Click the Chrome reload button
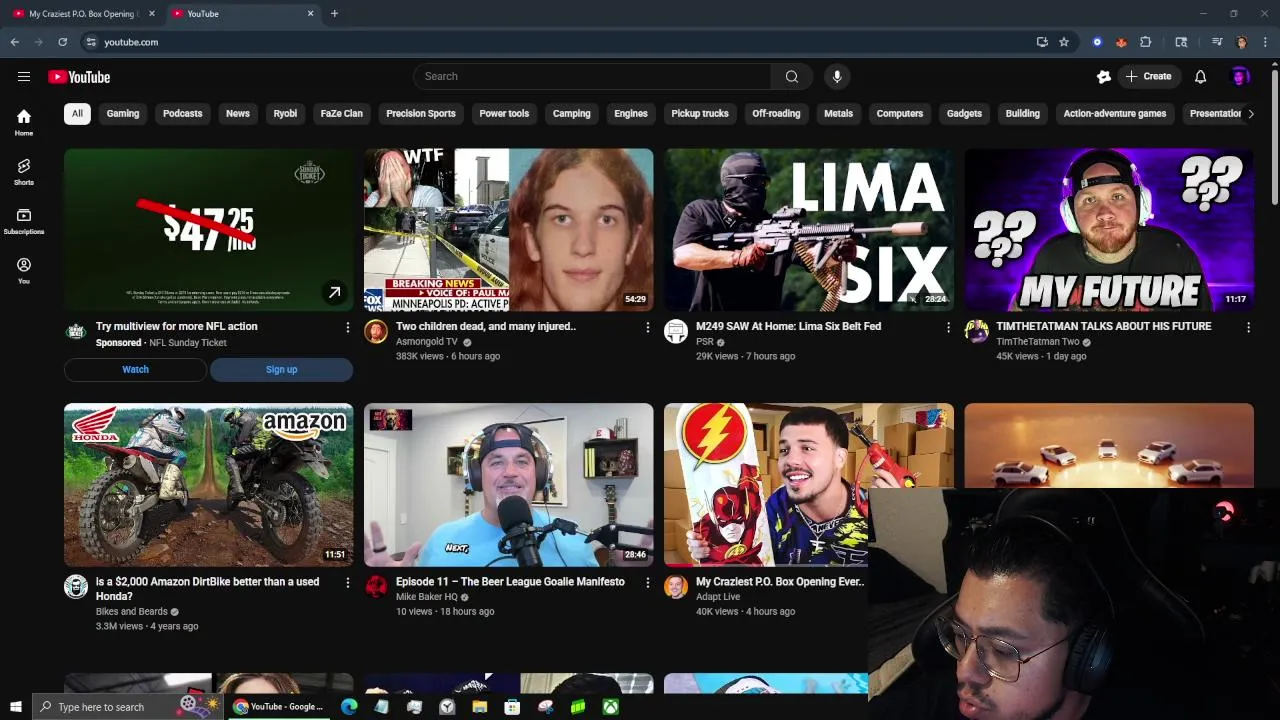 (62, 42)
